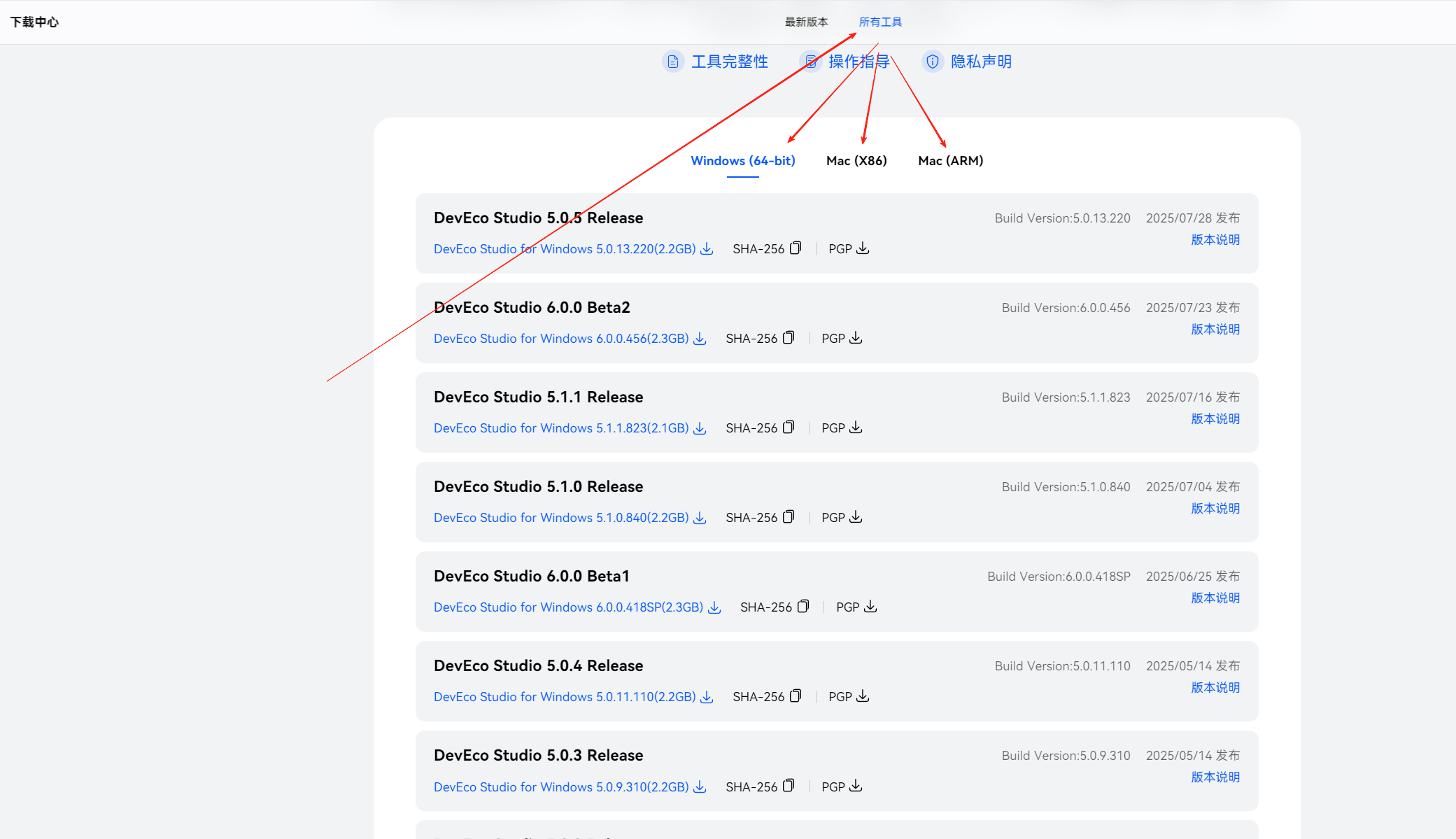
Task: Download PGP for DevEco Studio 6.0.0 Beta1
Action: (871, 607)
